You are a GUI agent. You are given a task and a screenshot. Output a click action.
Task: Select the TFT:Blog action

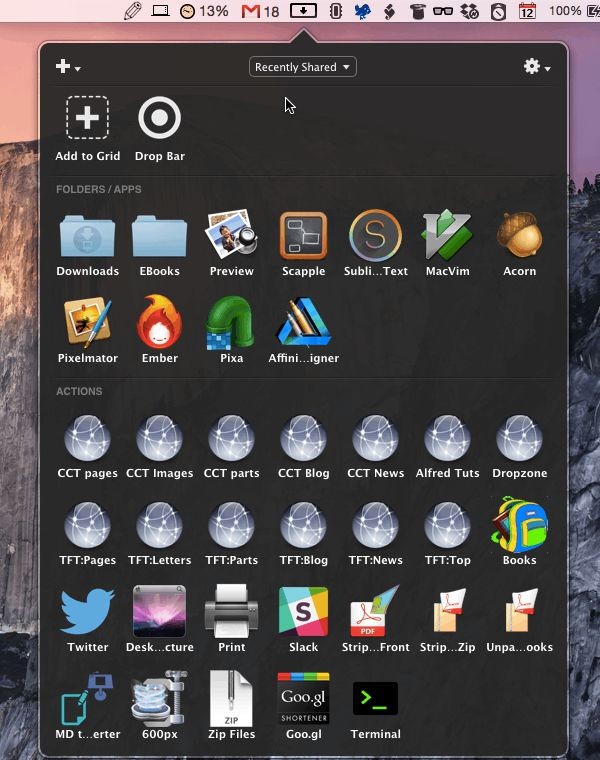point(303,525)
